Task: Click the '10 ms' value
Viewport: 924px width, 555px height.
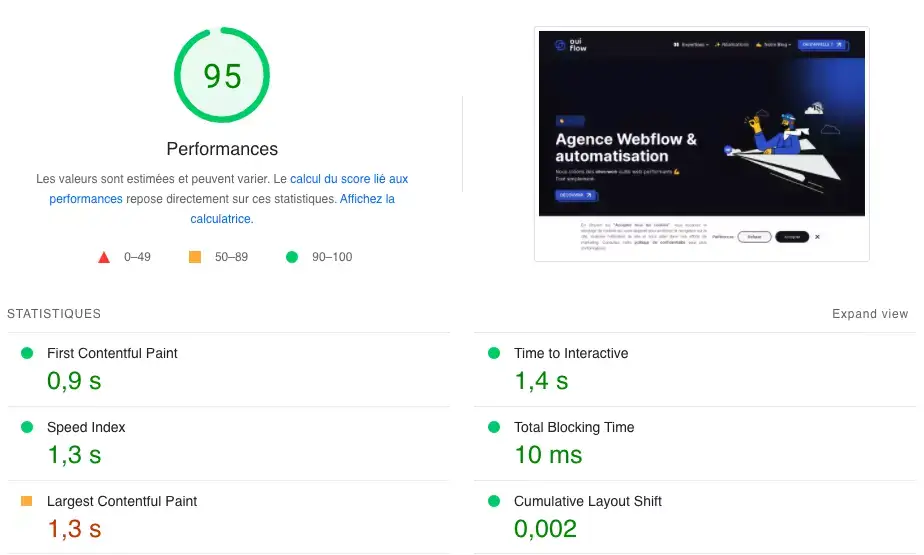Action: [x=549, y=455]
